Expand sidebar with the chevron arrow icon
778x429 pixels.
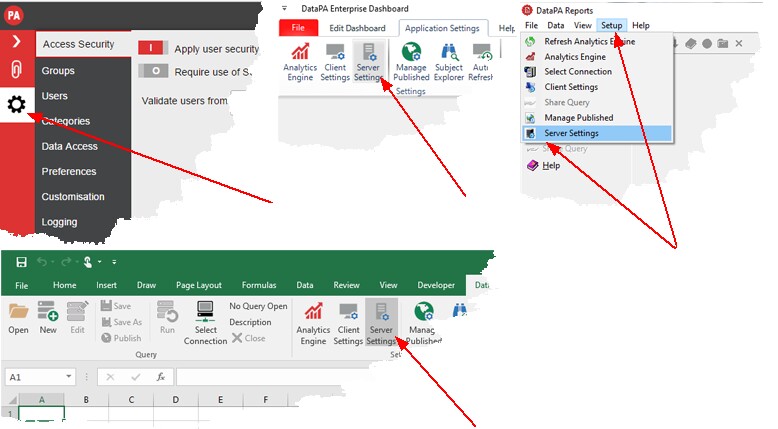coord(16,41)
